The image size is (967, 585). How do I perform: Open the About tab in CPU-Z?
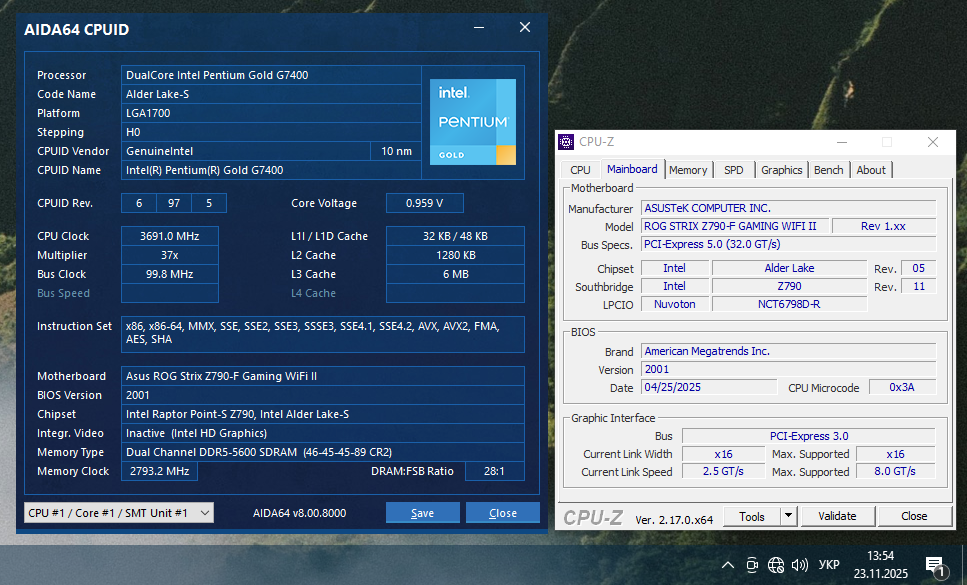871,170
